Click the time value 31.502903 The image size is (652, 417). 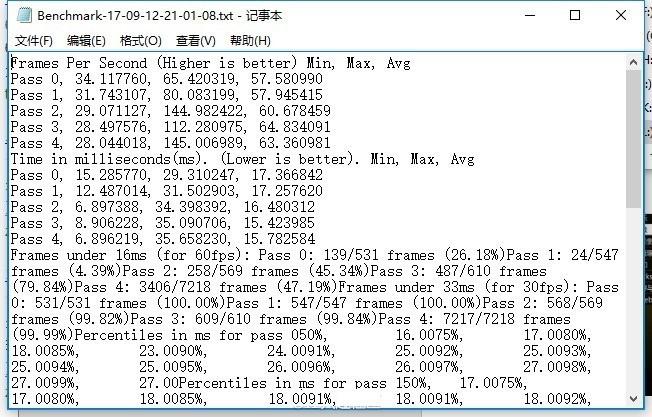tap(201, 191)
